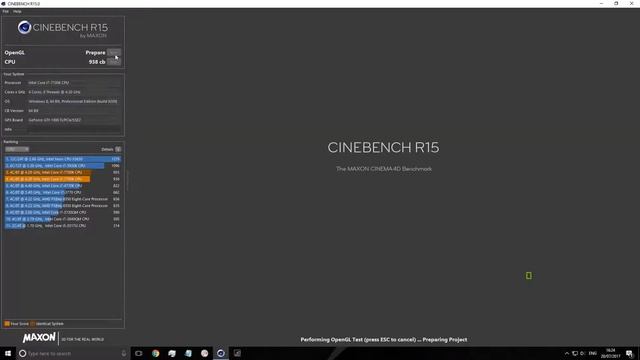Select rank 1 Intel Xeon row
640x360 pixels.
(63, 159)
